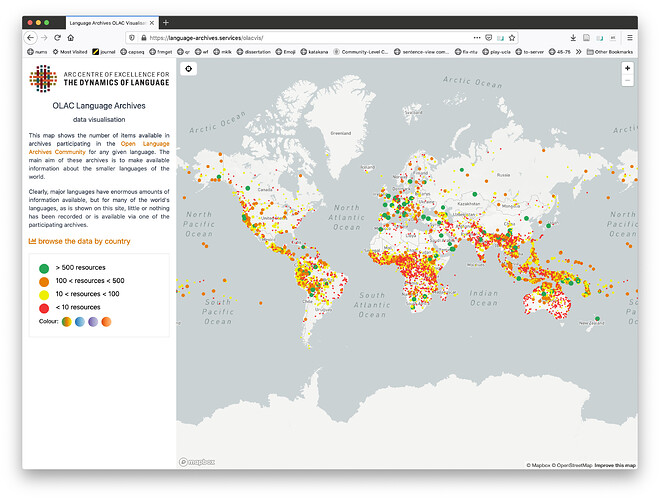Click the red '< 10 resources' legend dot
Viewport: 661px width, 500px height.
click(x=44, y=308)
